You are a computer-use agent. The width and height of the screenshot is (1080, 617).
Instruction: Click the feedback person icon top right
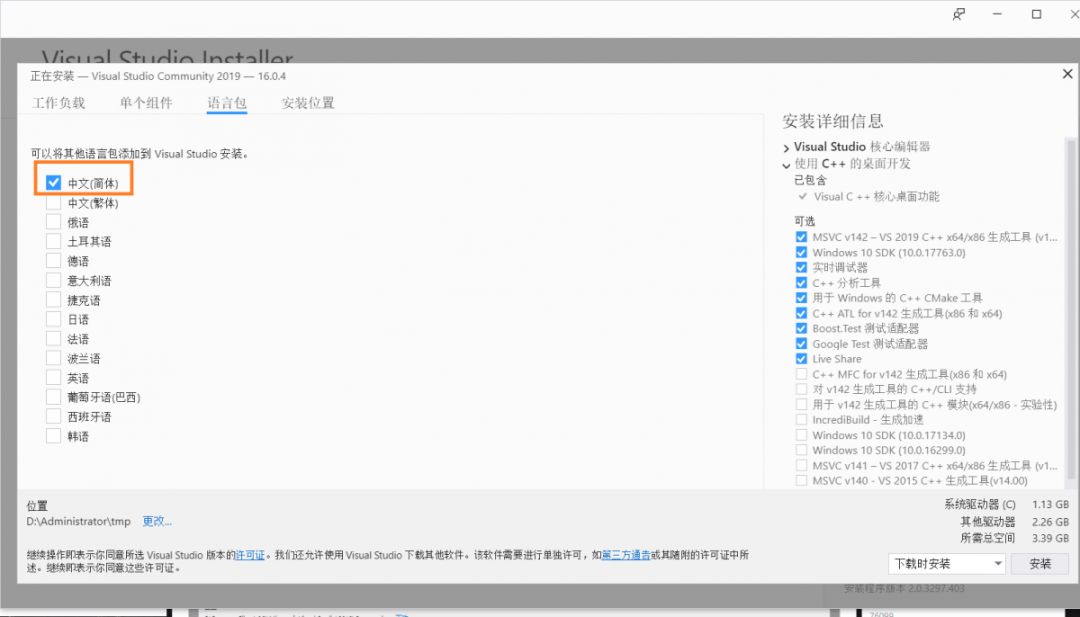coord(958,14)
